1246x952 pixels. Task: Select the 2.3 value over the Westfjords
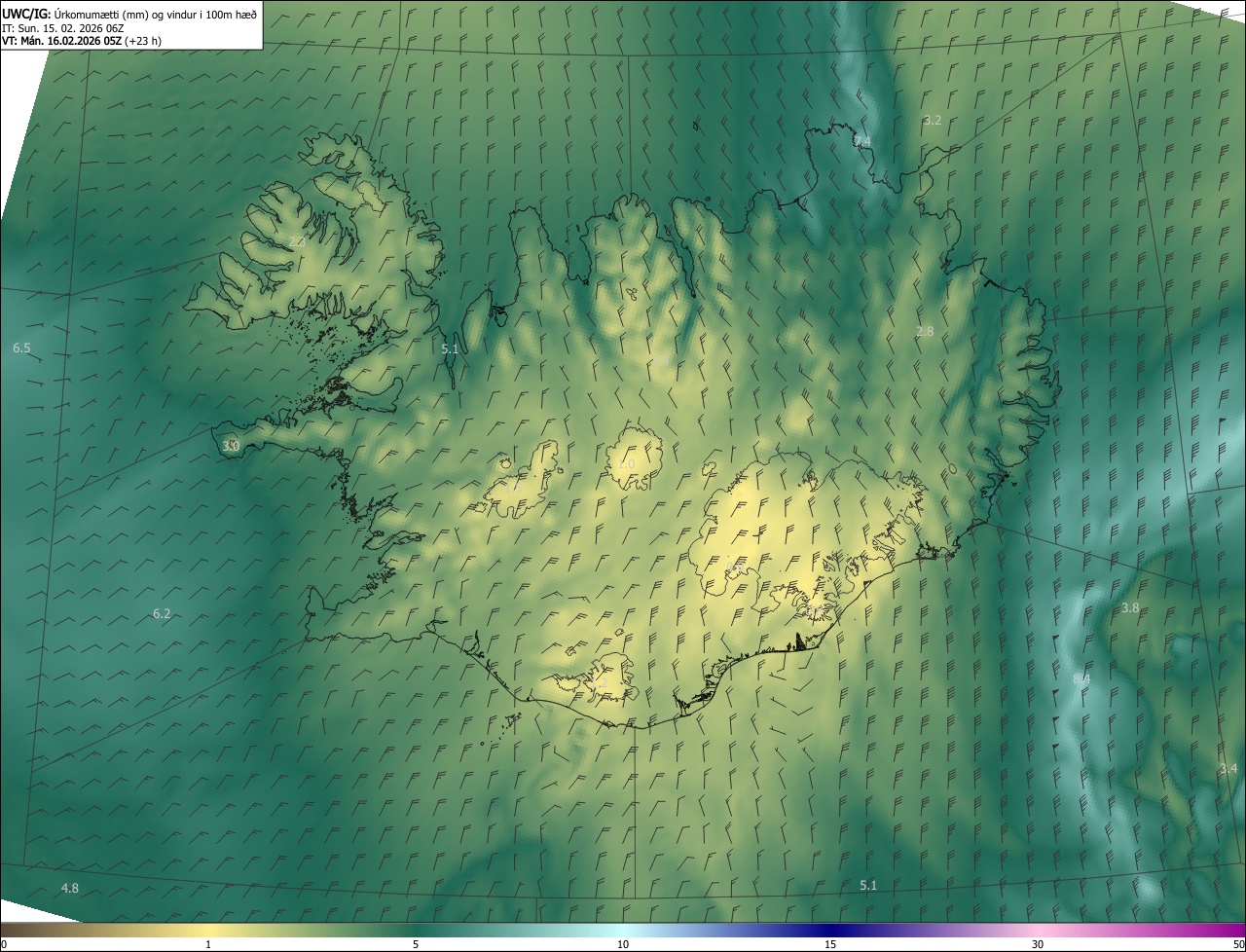pyautogui.click(x=297, y=240)
